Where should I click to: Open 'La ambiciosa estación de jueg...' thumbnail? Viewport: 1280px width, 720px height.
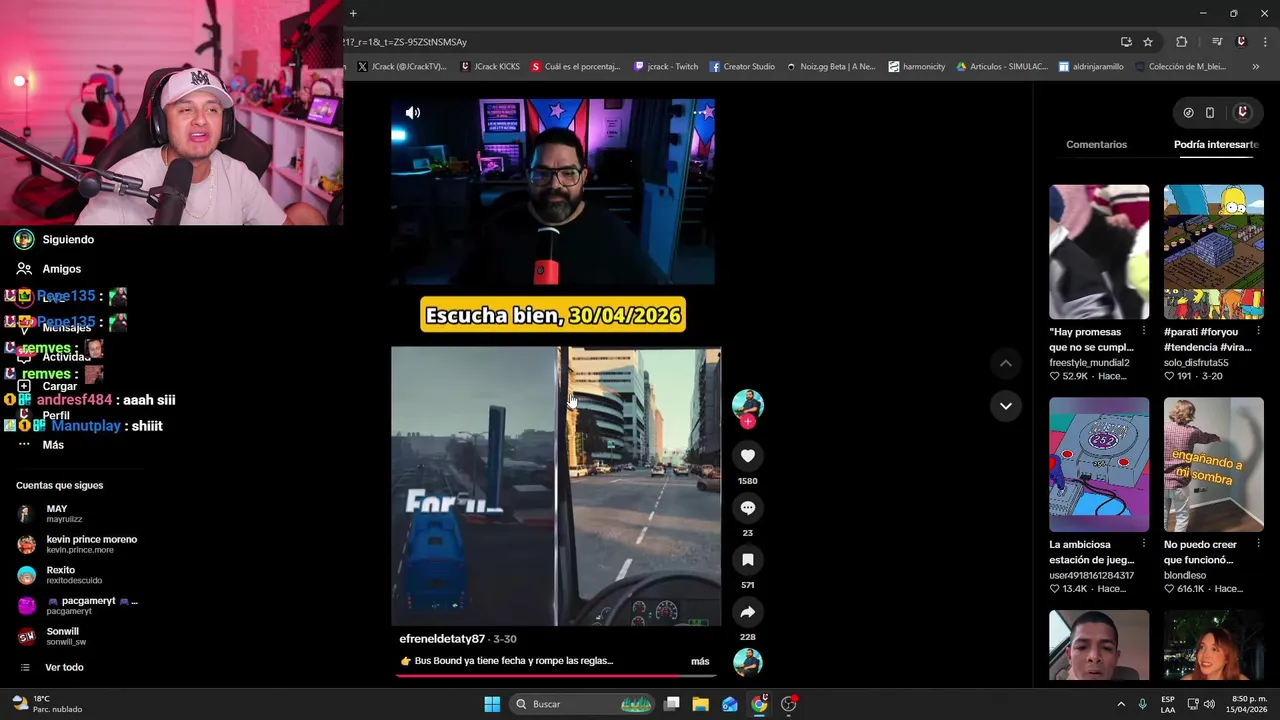pyautogui.click(x=1099, y=465)
